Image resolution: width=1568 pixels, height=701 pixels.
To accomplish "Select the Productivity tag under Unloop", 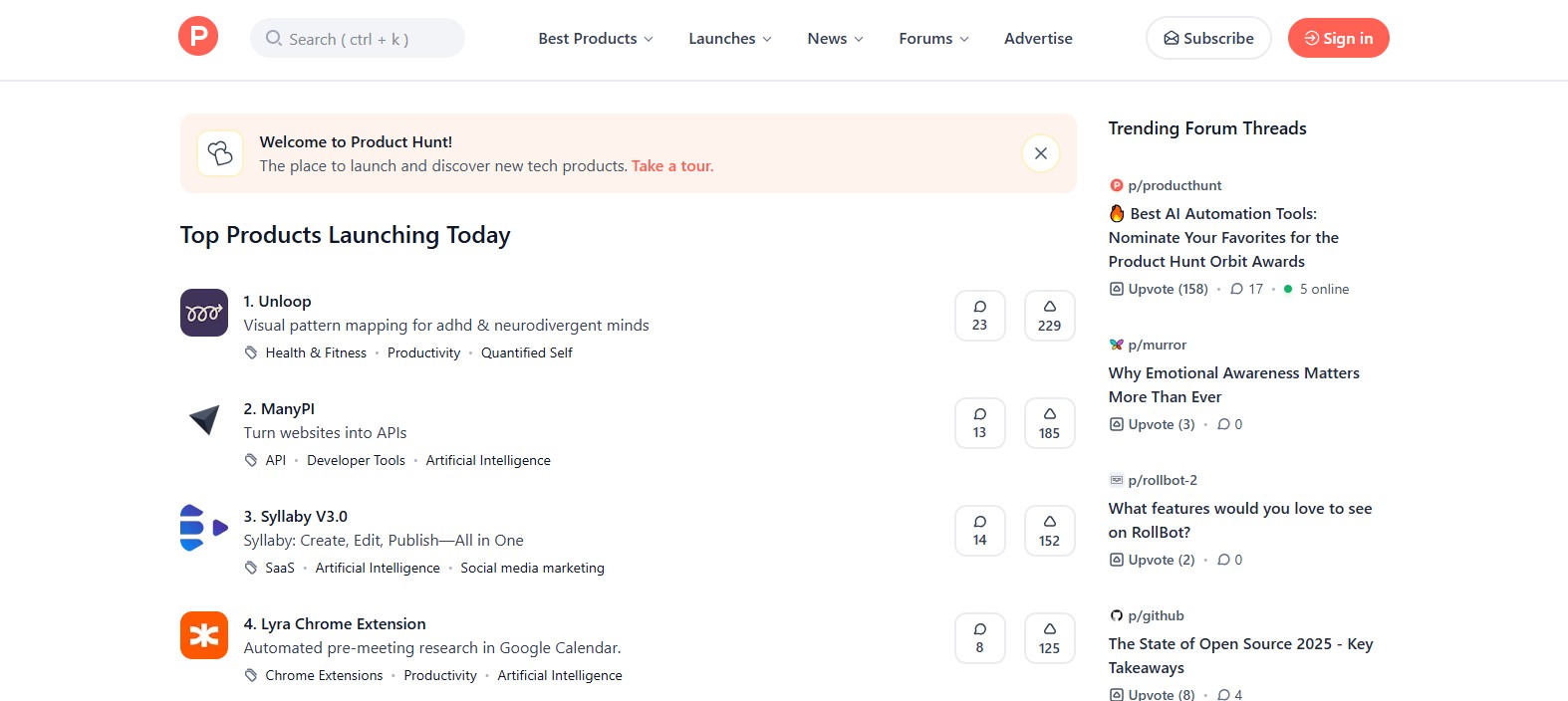I will pos(423,352).
